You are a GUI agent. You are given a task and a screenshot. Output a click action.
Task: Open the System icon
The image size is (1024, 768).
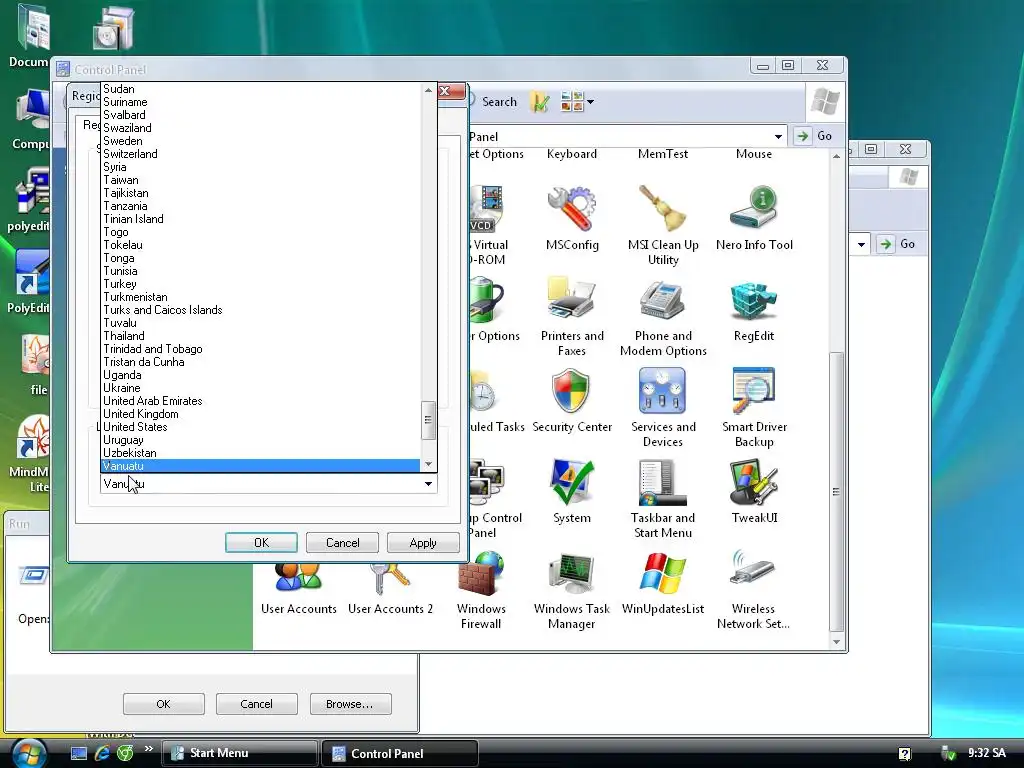tap(571, 492)
